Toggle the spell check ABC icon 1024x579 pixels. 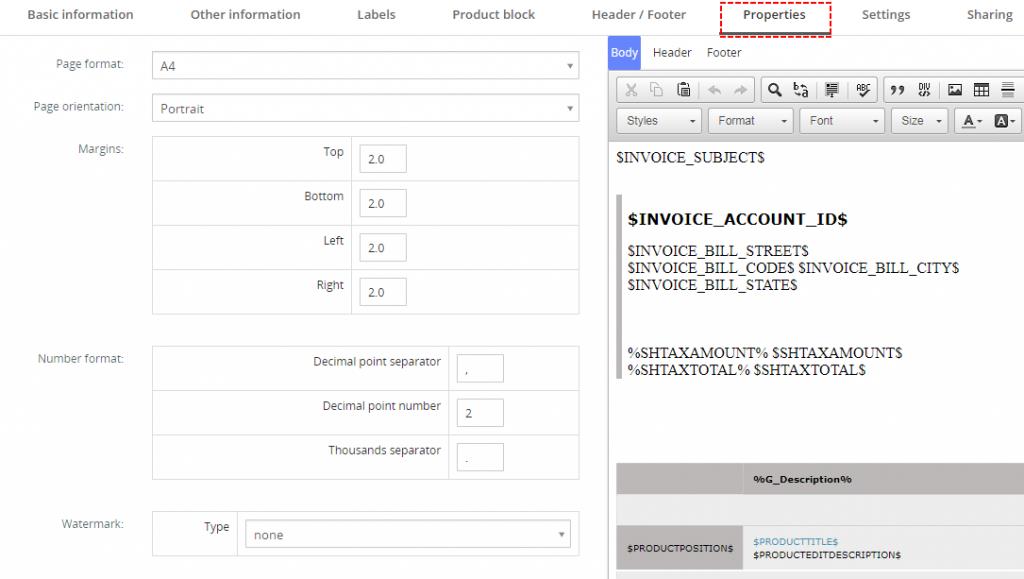tap(863, 90)
